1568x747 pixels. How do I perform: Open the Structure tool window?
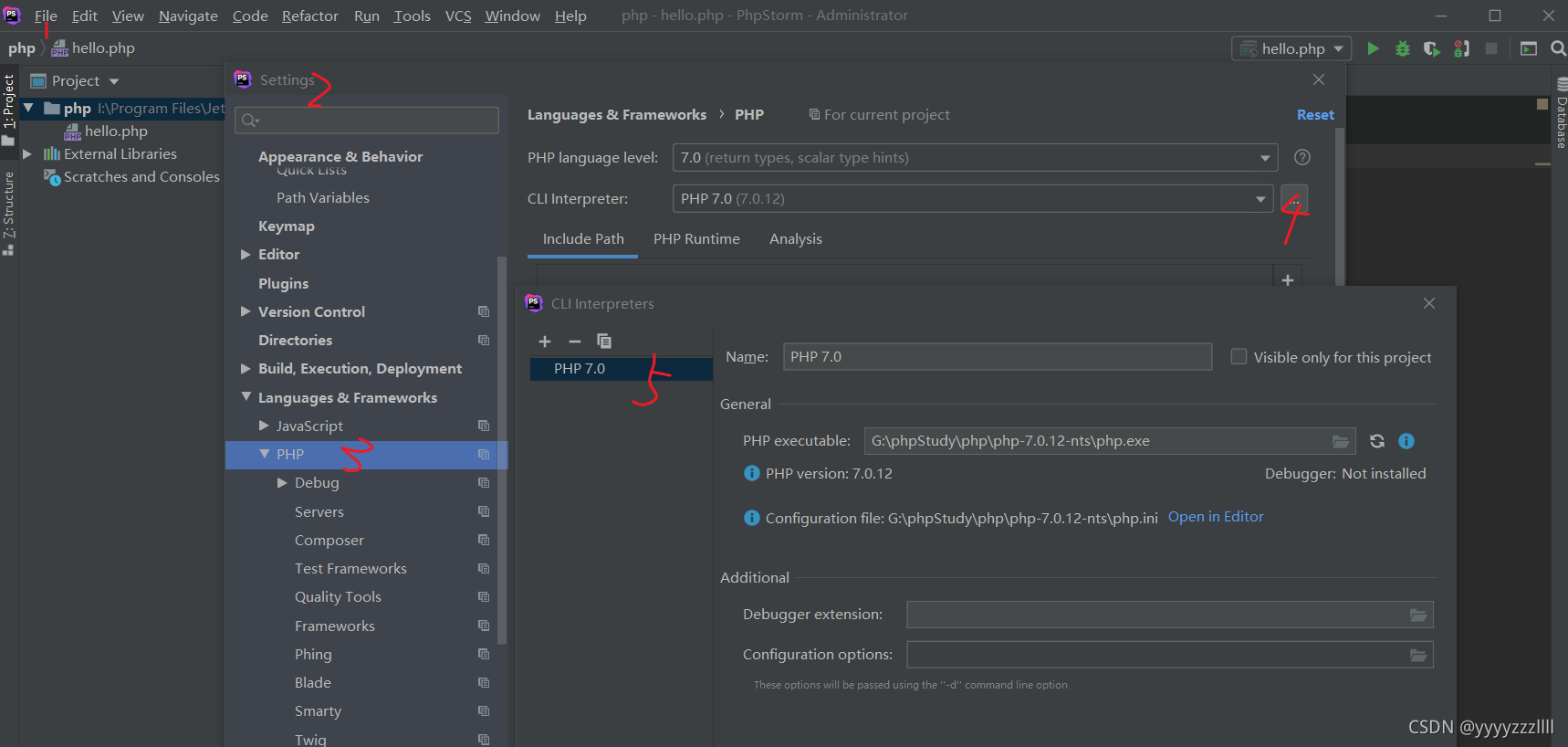tap(8, 214)
